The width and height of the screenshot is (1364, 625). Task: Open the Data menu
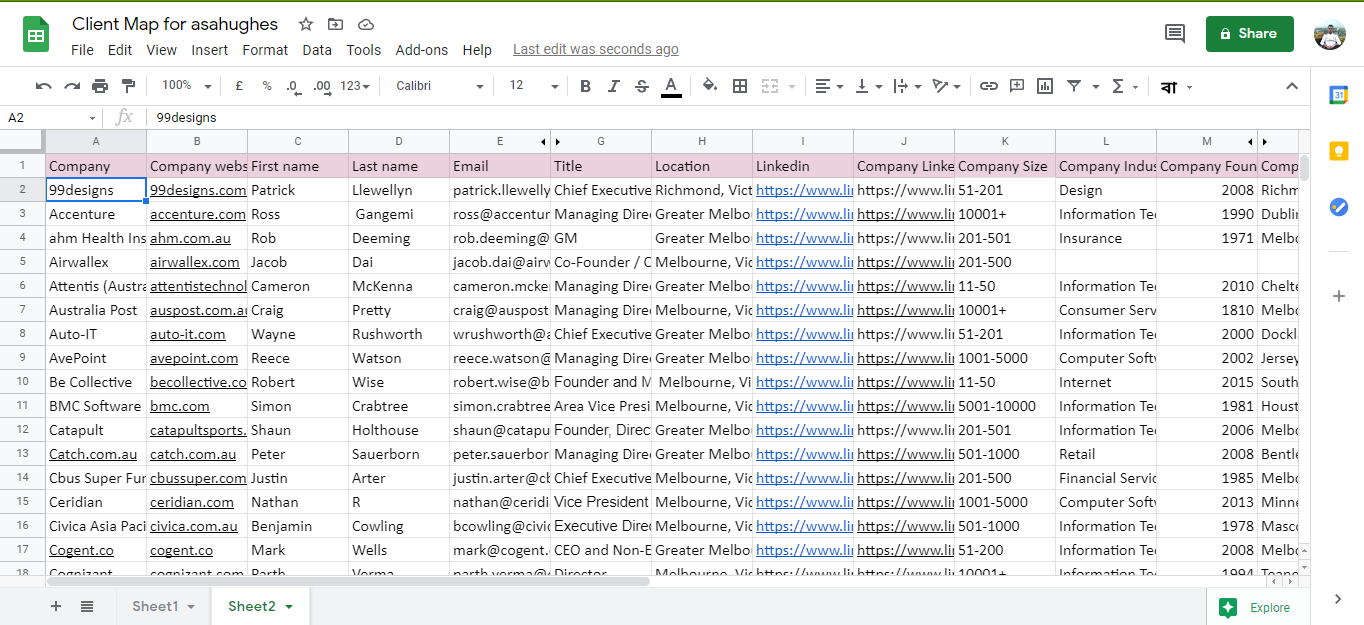click(317, 49)
